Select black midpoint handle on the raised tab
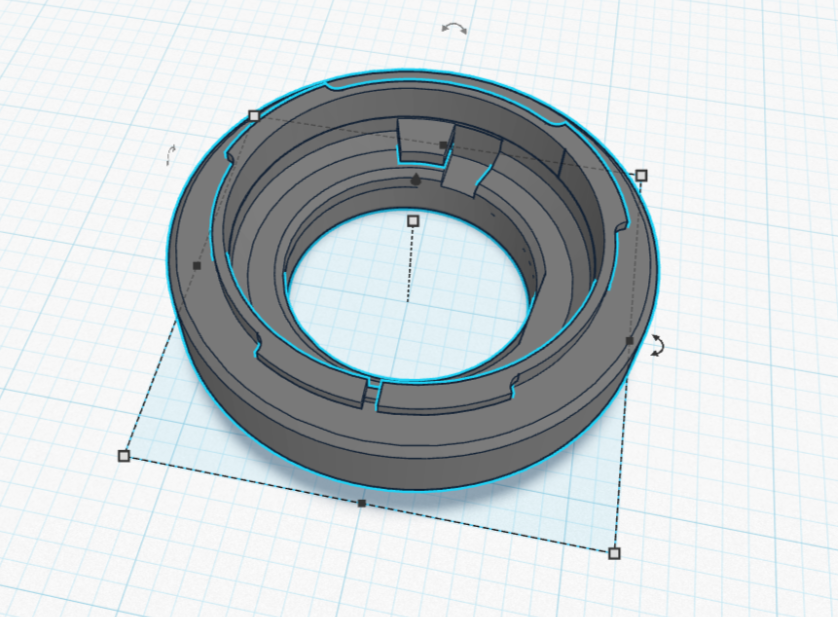 443,145
